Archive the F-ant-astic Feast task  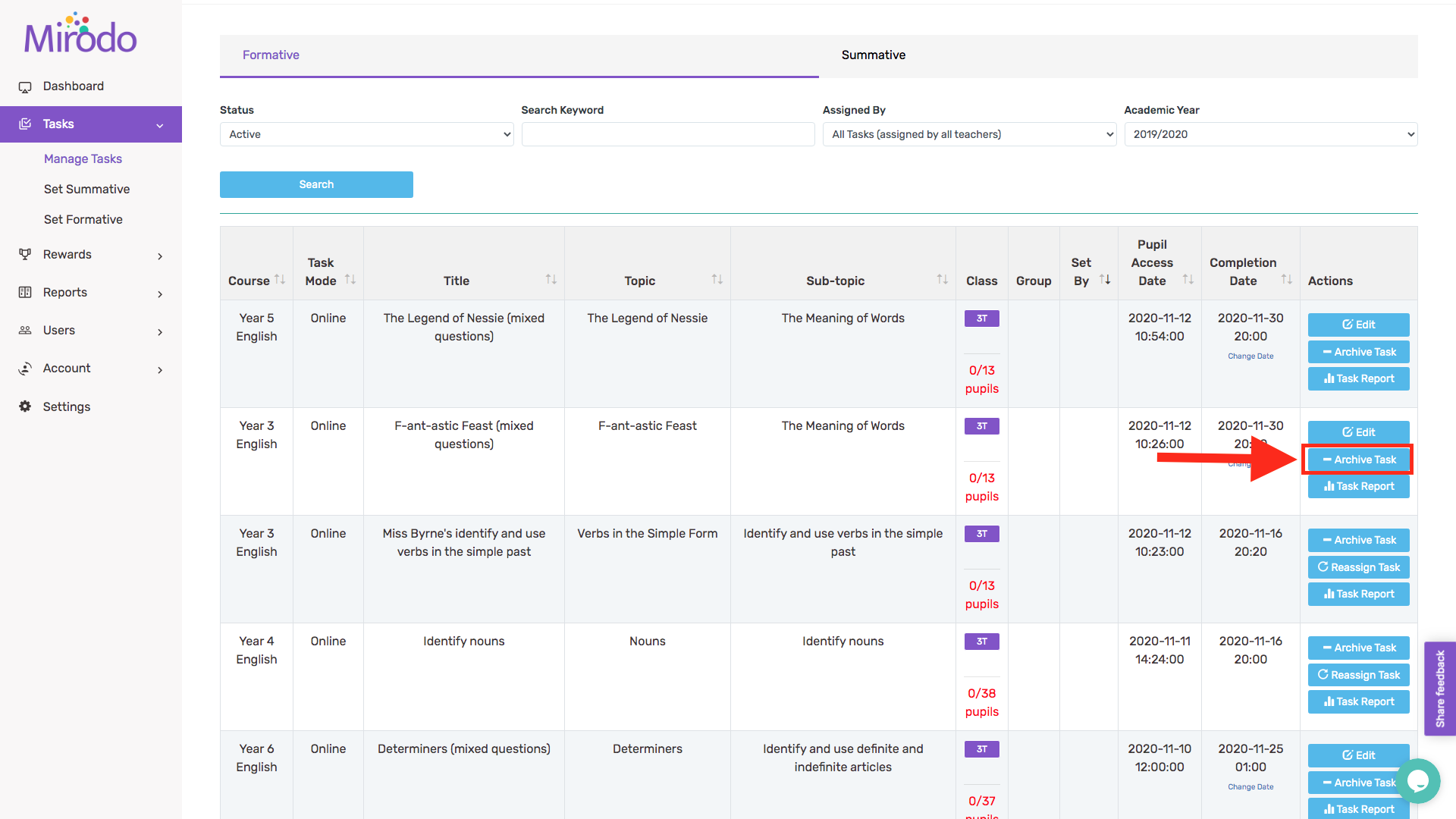pos(1358,460)
